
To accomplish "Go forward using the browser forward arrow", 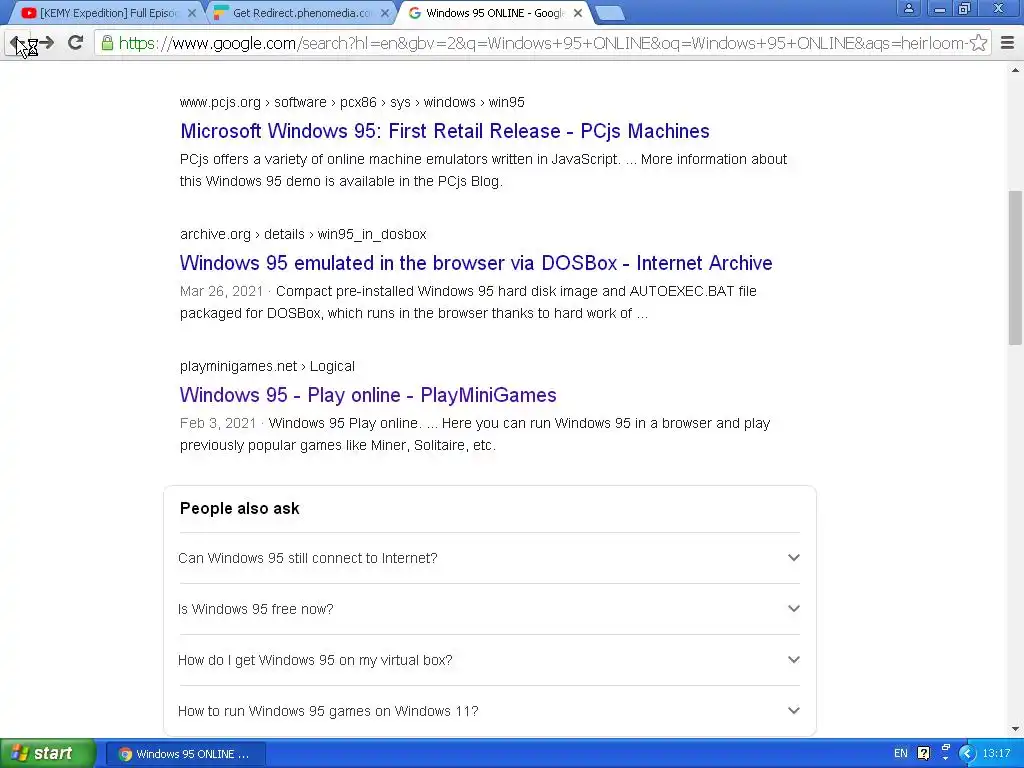I will click(x=46, y=43).
